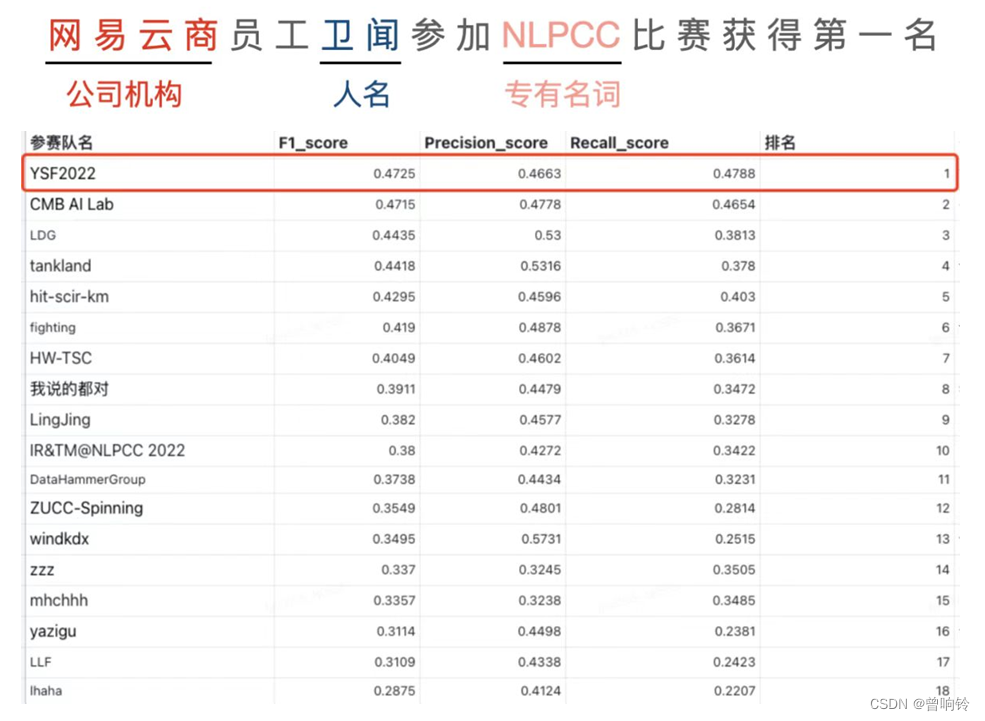The width and height of the screenshot is (985, 721).
Task: Click the F1 score value 0.2875
Action: tap(395, 691)
